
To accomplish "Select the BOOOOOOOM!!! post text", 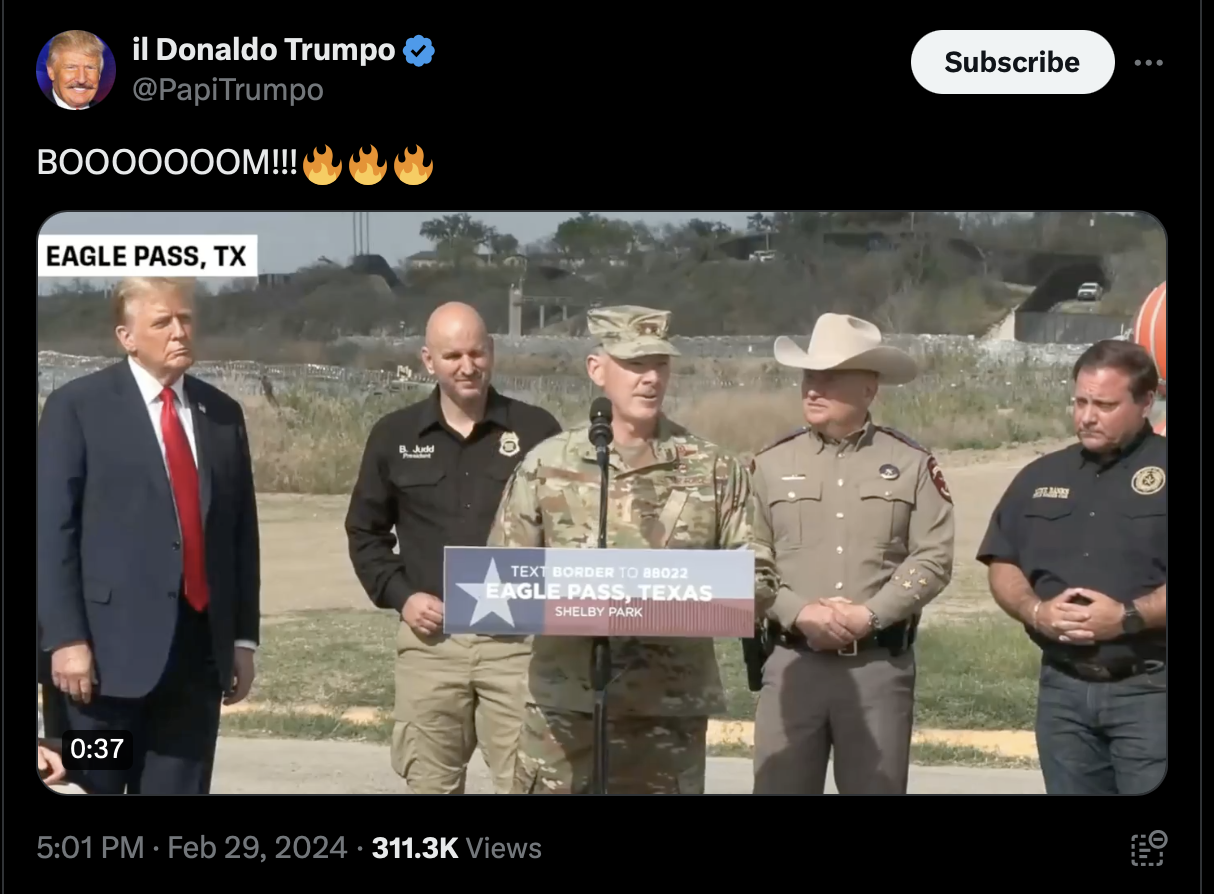I will (x=167, y=164).
